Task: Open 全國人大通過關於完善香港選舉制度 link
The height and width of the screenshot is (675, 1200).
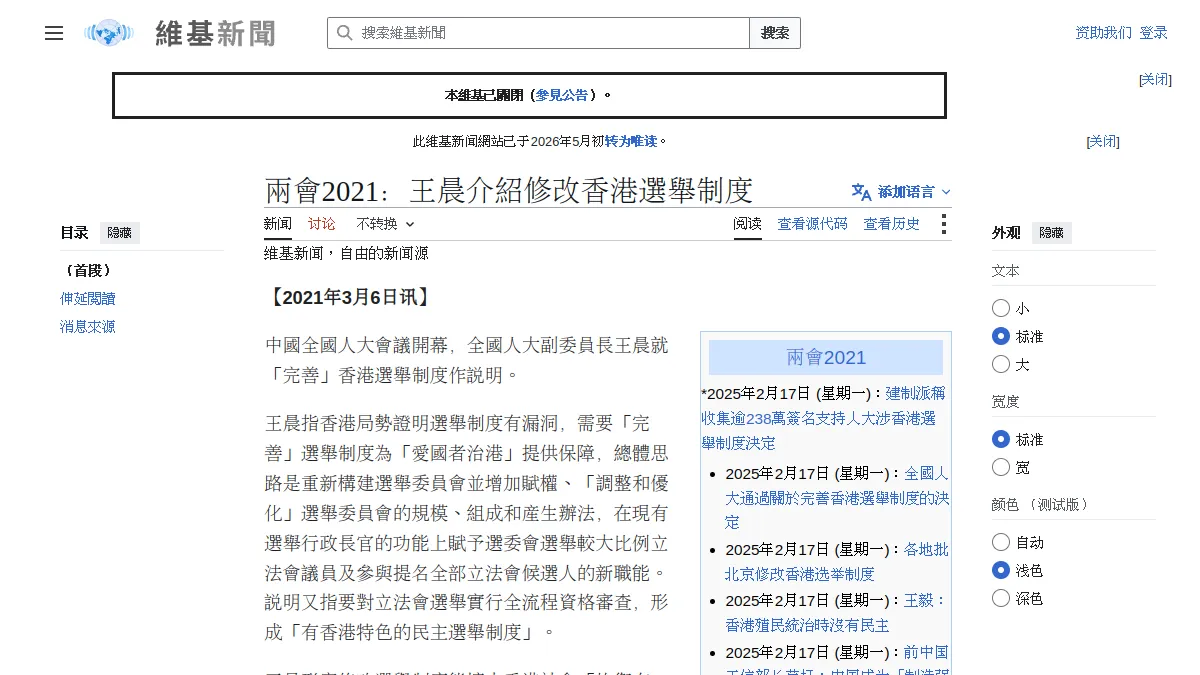Action: [838, 497]
